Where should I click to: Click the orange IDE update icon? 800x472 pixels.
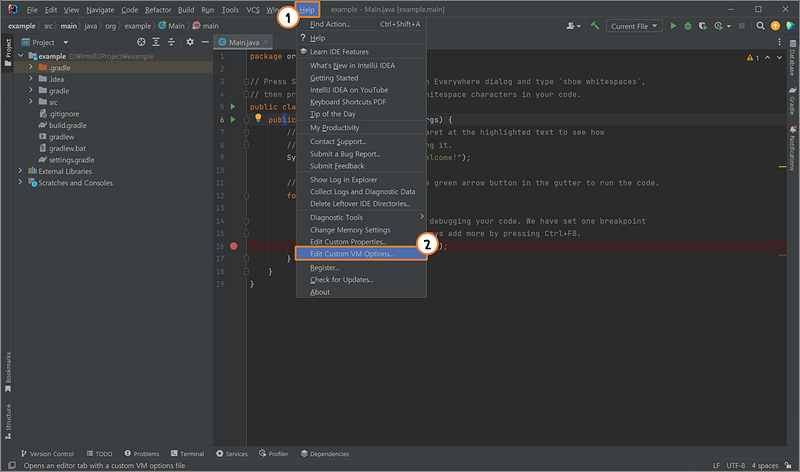point(775,26)
